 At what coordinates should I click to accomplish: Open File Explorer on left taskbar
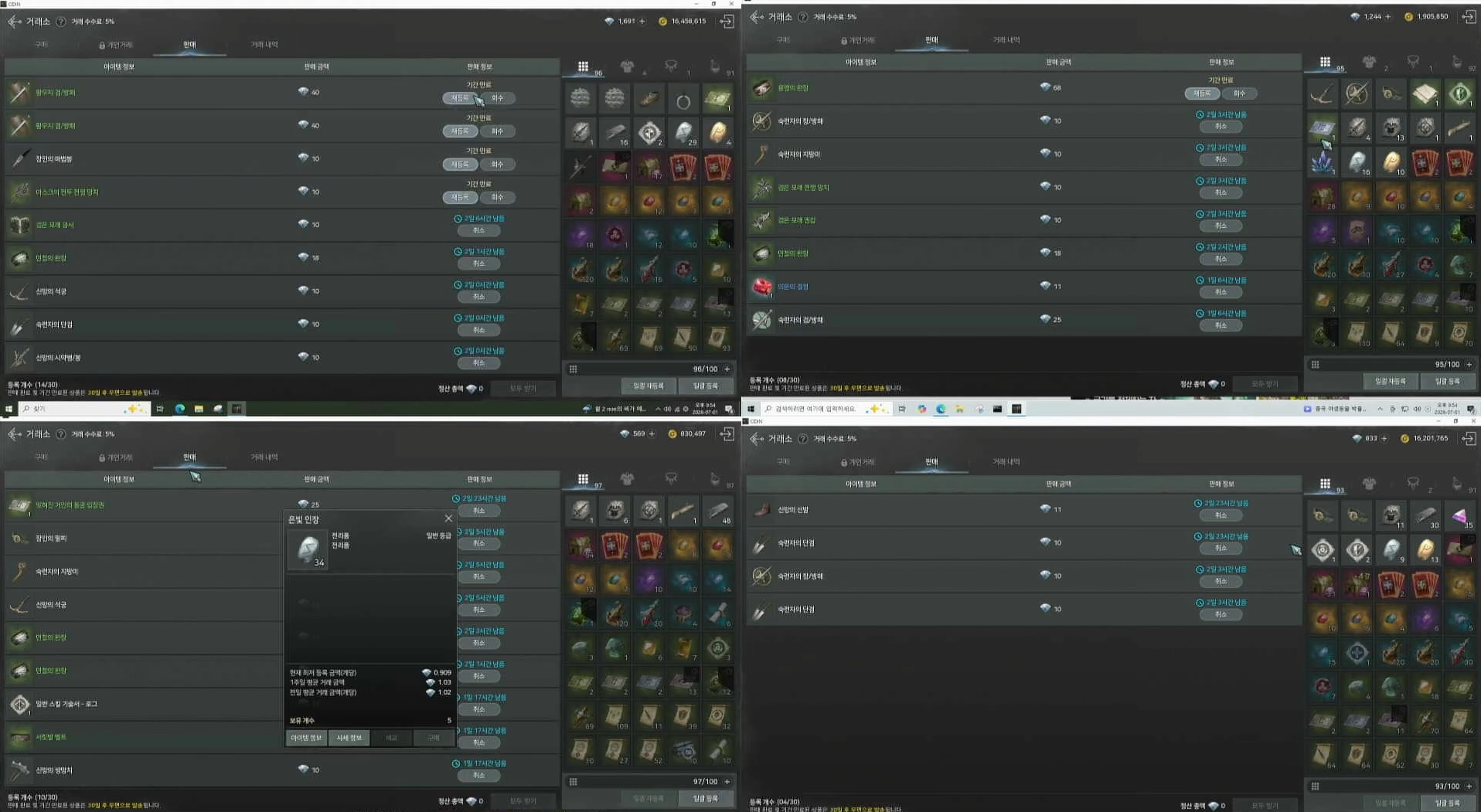[199, 409]
